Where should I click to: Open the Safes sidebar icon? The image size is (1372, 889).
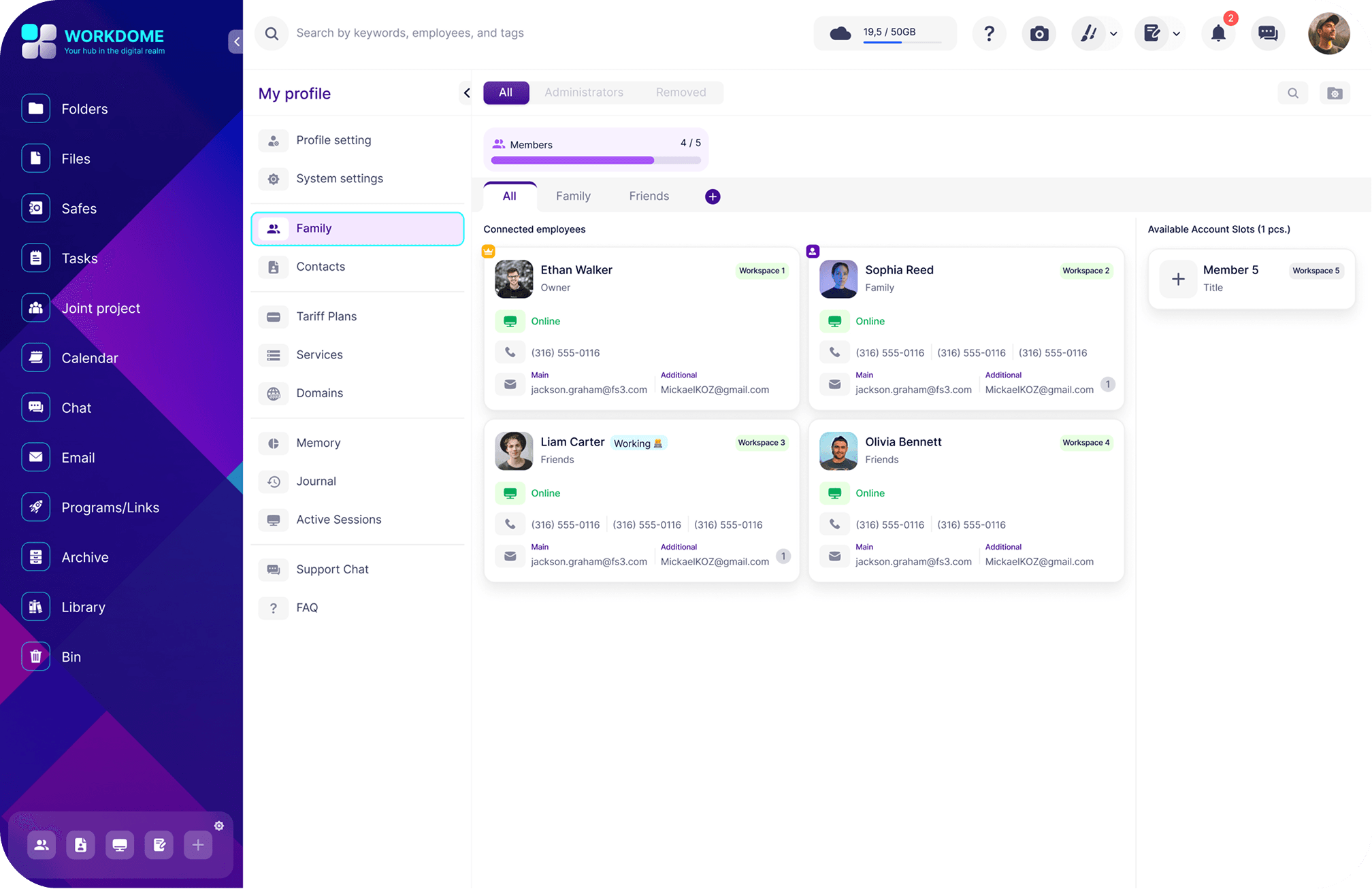(x=35, y=208)
